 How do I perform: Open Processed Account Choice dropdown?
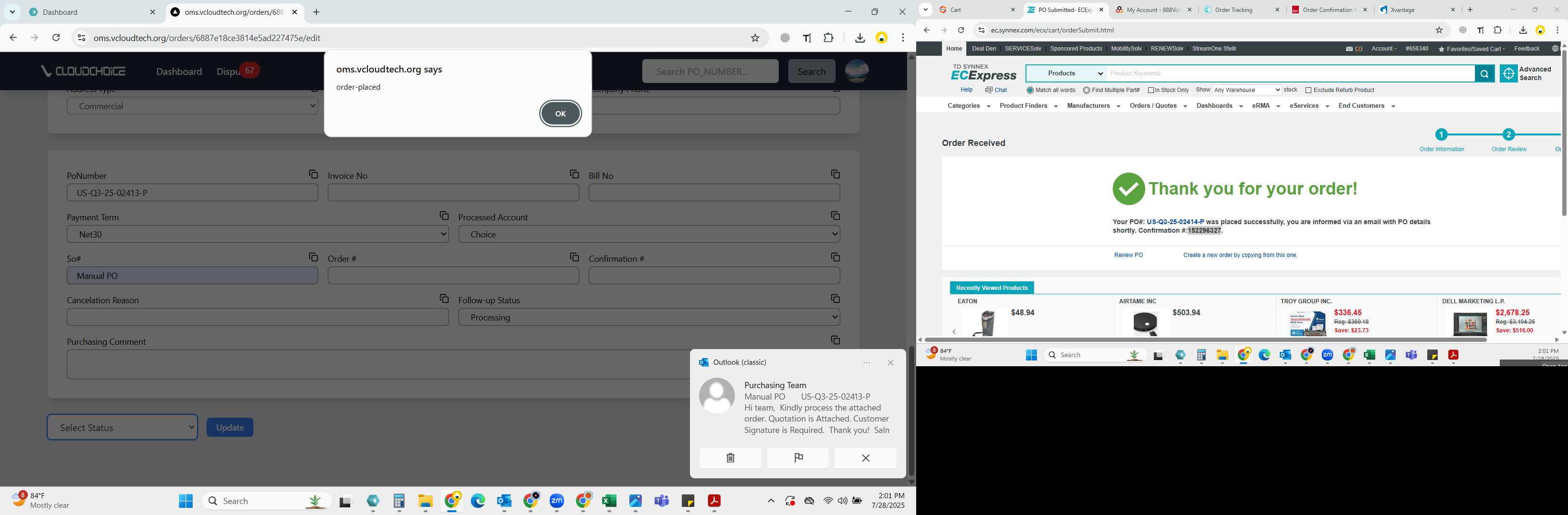649,234
